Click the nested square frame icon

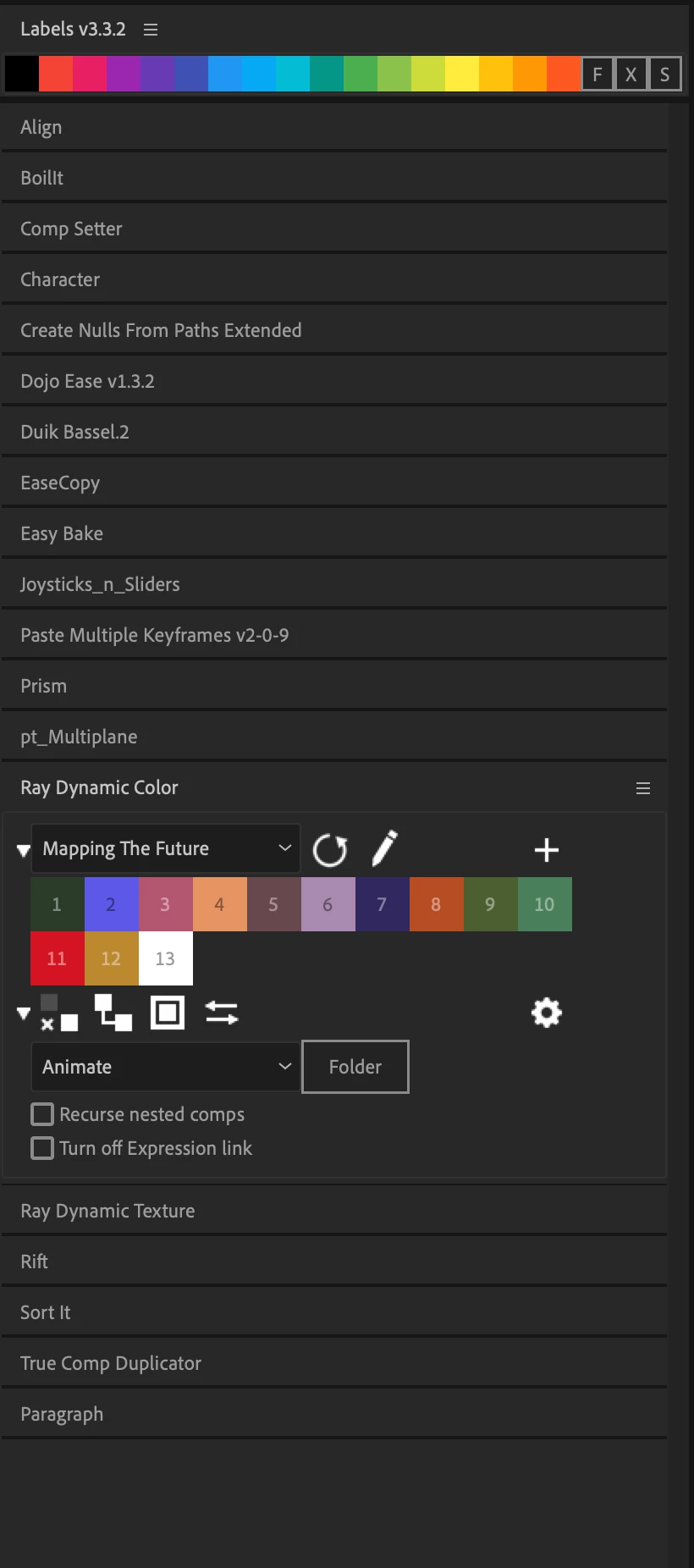[x=168, y=1013]
